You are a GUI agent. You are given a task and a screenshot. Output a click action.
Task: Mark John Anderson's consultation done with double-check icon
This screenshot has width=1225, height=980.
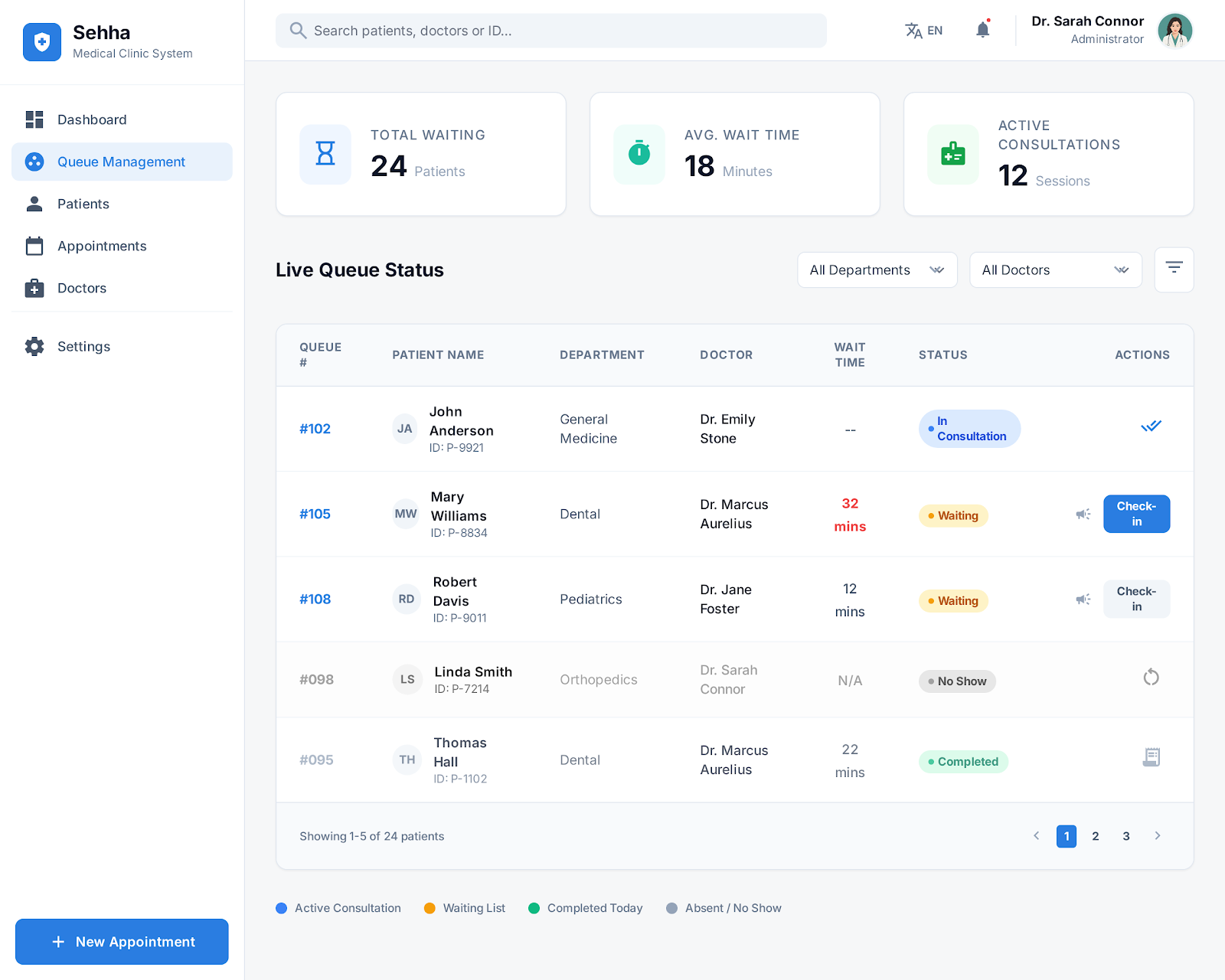pyautogui.click(x=1151, y=426)
